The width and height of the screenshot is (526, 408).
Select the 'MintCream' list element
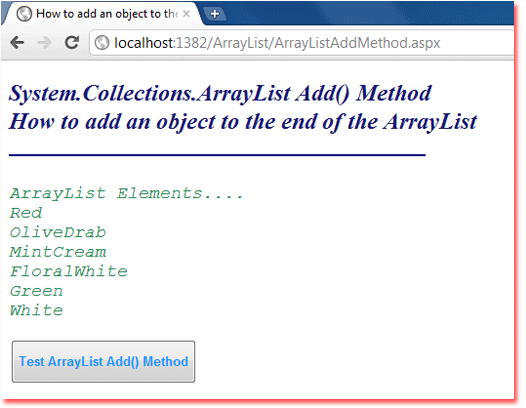point(58,252)
